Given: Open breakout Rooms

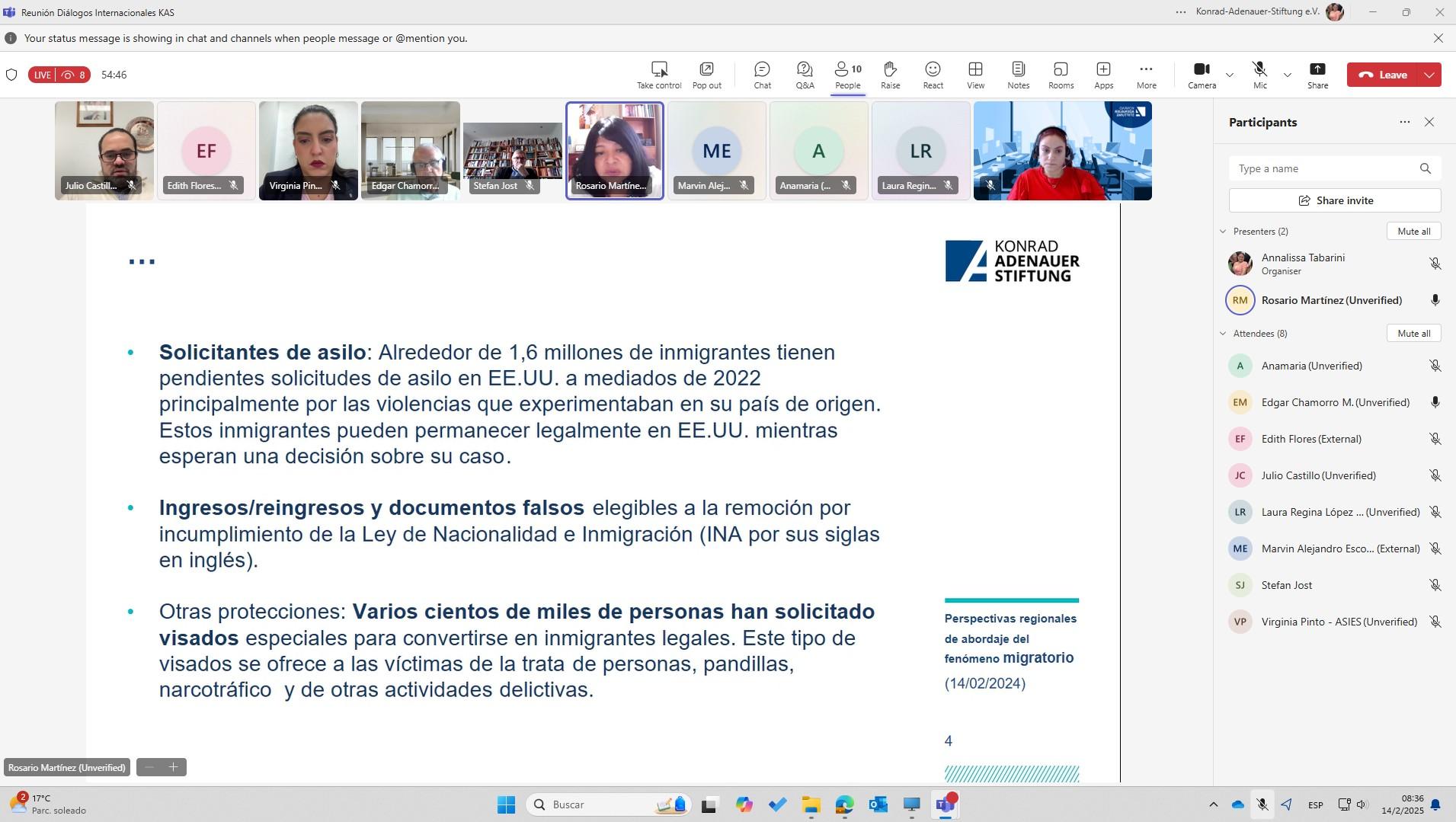Looking at the screenshot, I should click(x=1061, y=75).
